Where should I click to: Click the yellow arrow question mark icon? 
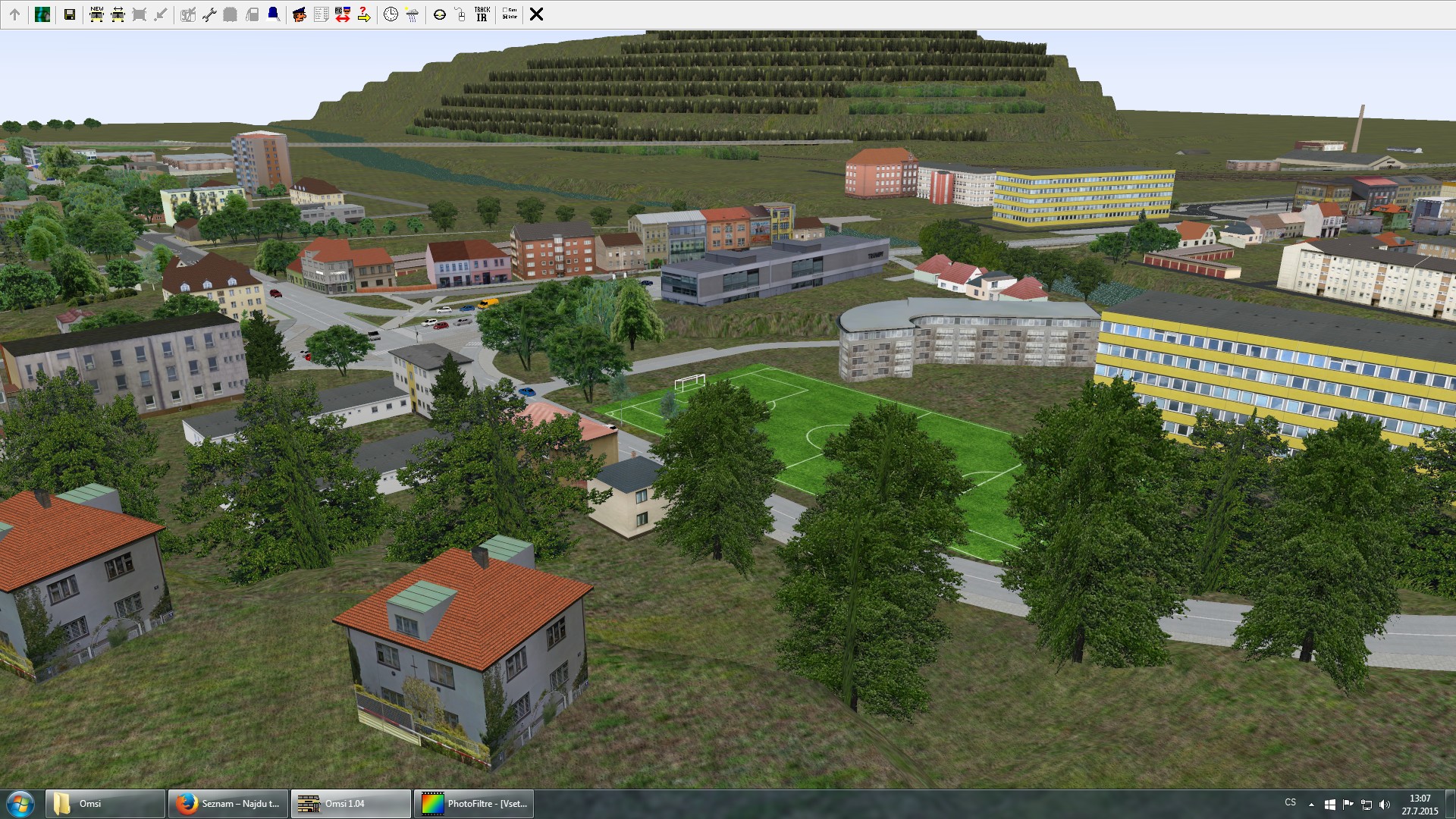click(364, 14)
